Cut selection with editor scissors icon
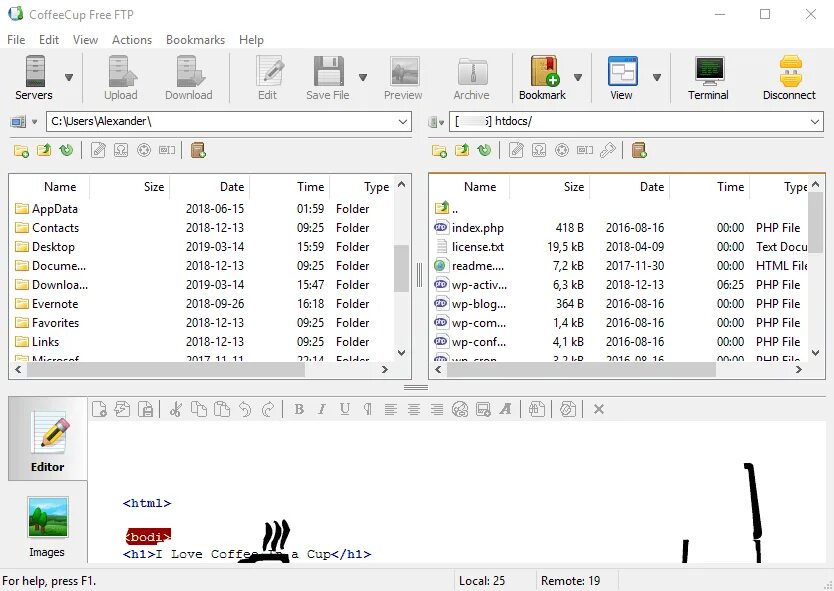Viewport: 834px width, 591px height. (176, 409)
